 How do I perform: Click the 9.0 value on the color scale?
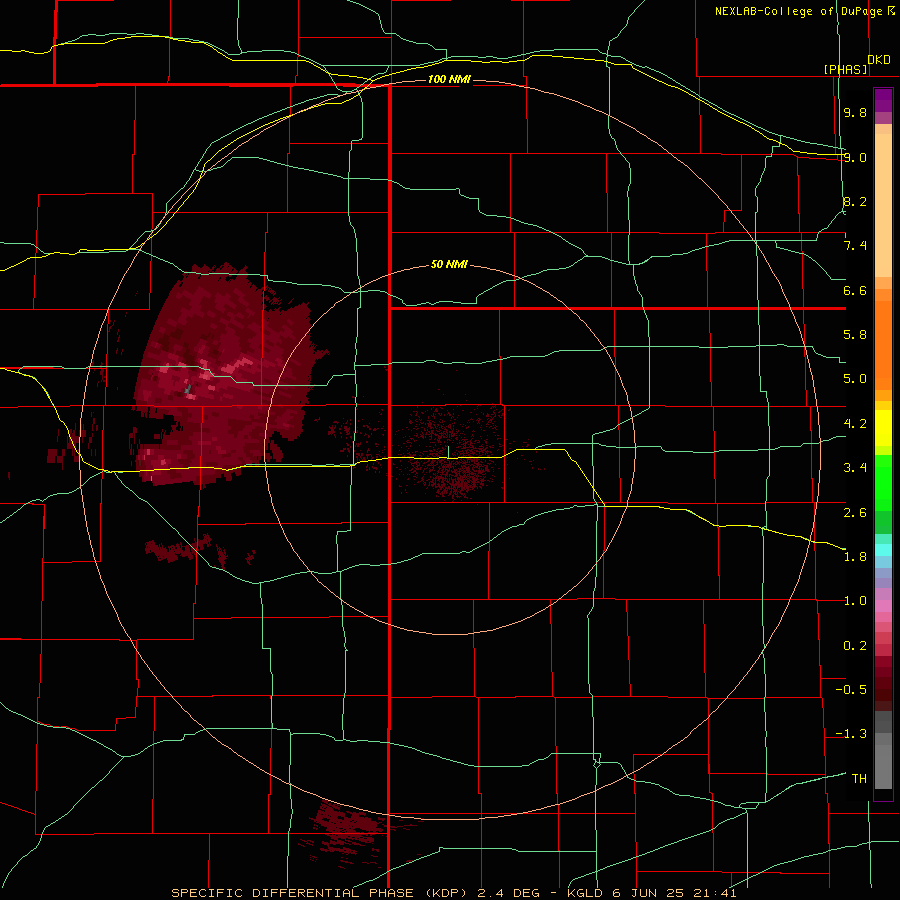855,157
